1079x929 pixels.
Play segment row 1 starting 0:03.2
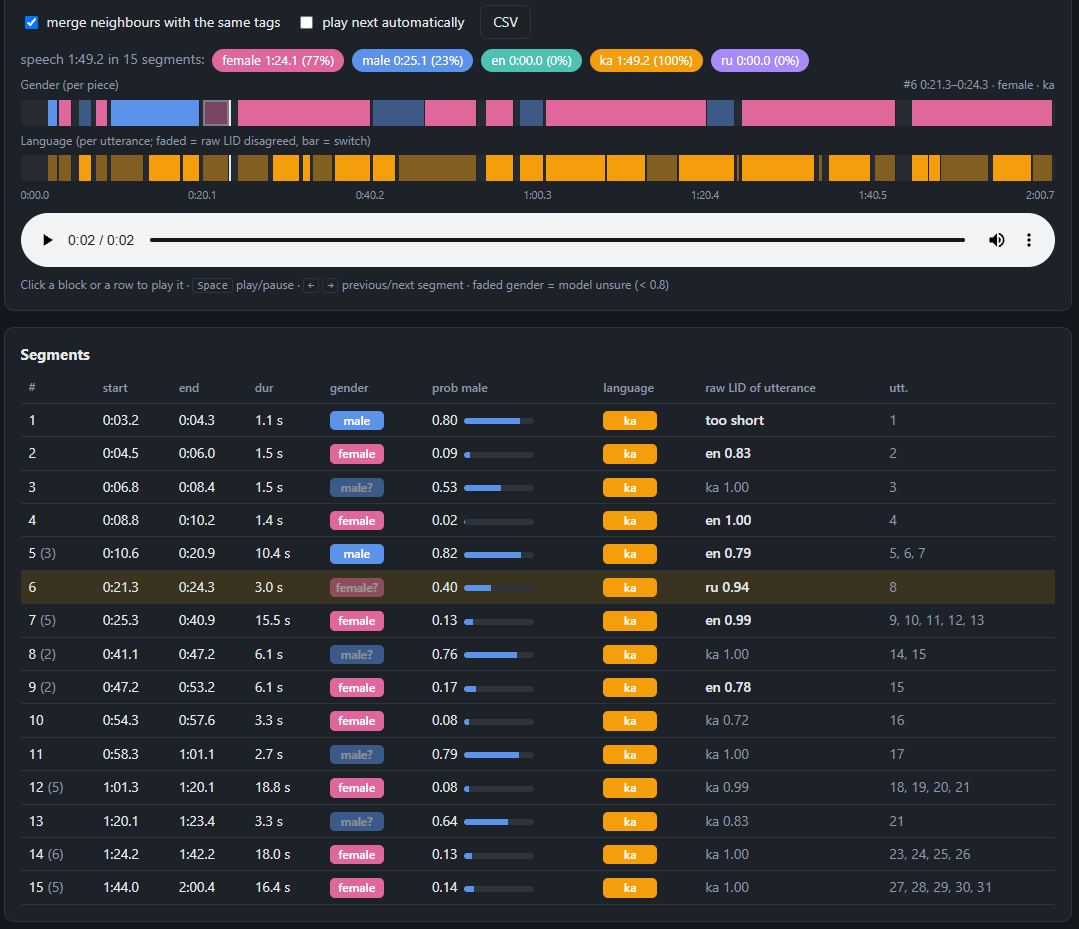537,420
